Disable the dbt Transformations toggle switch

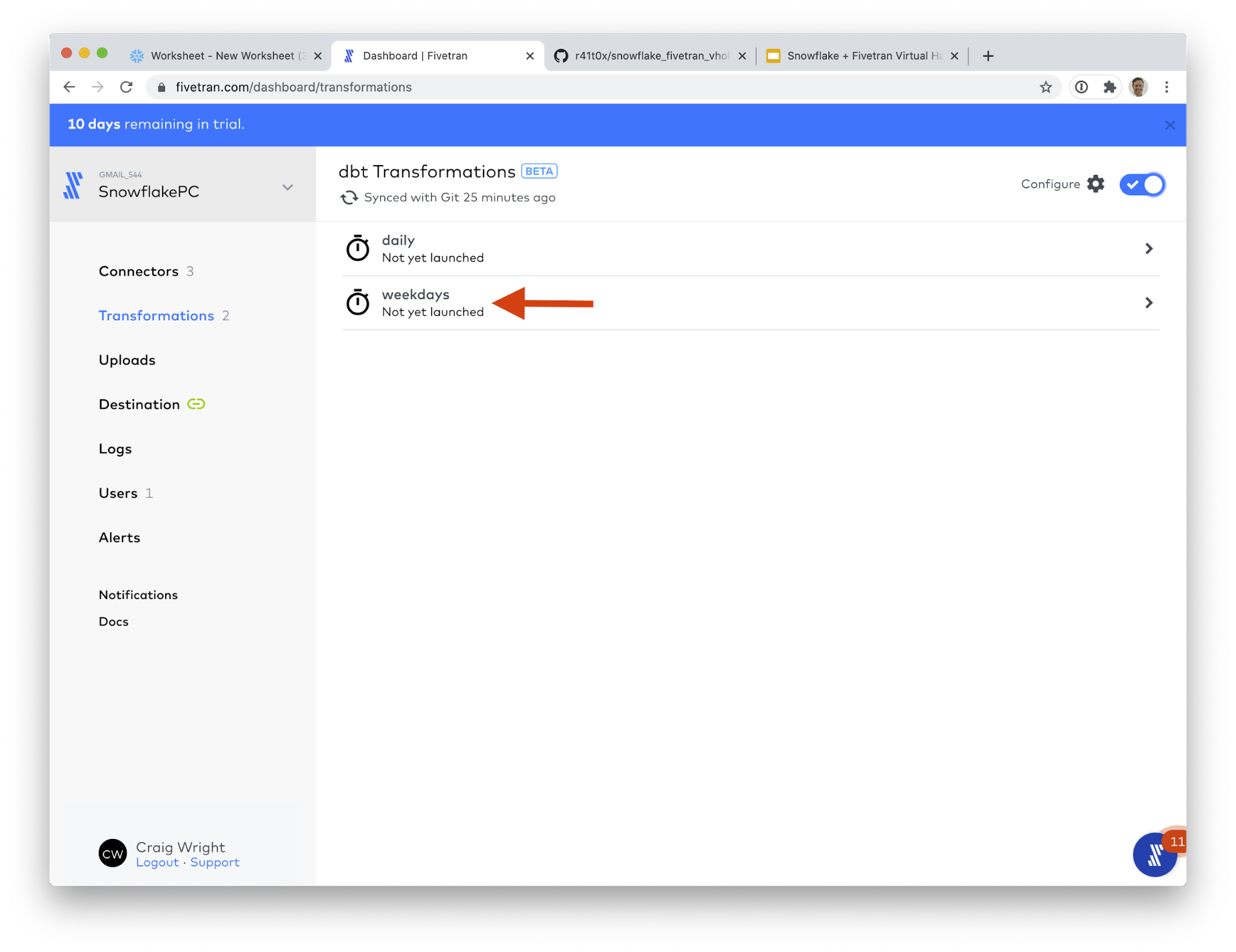click(x=1141, y=184)
